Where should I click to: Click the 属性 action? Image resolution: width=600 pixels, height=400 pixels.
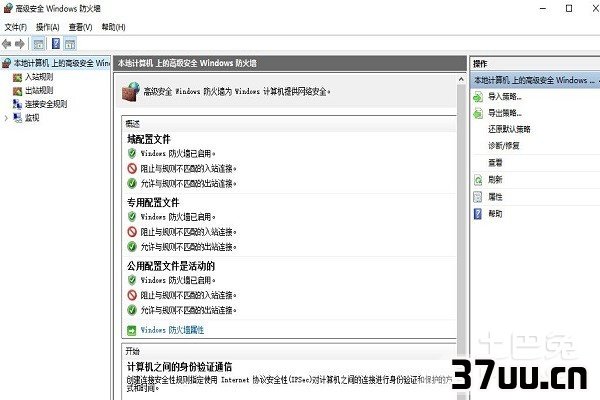(495, 197)
